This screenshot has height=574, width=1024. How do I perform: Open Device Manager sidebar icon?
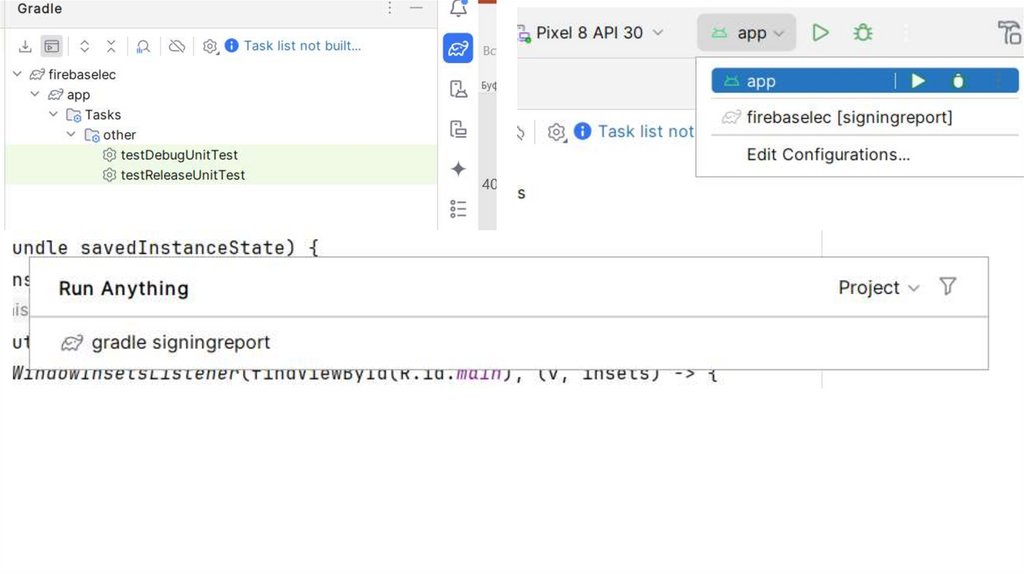(x=458, y=89)
